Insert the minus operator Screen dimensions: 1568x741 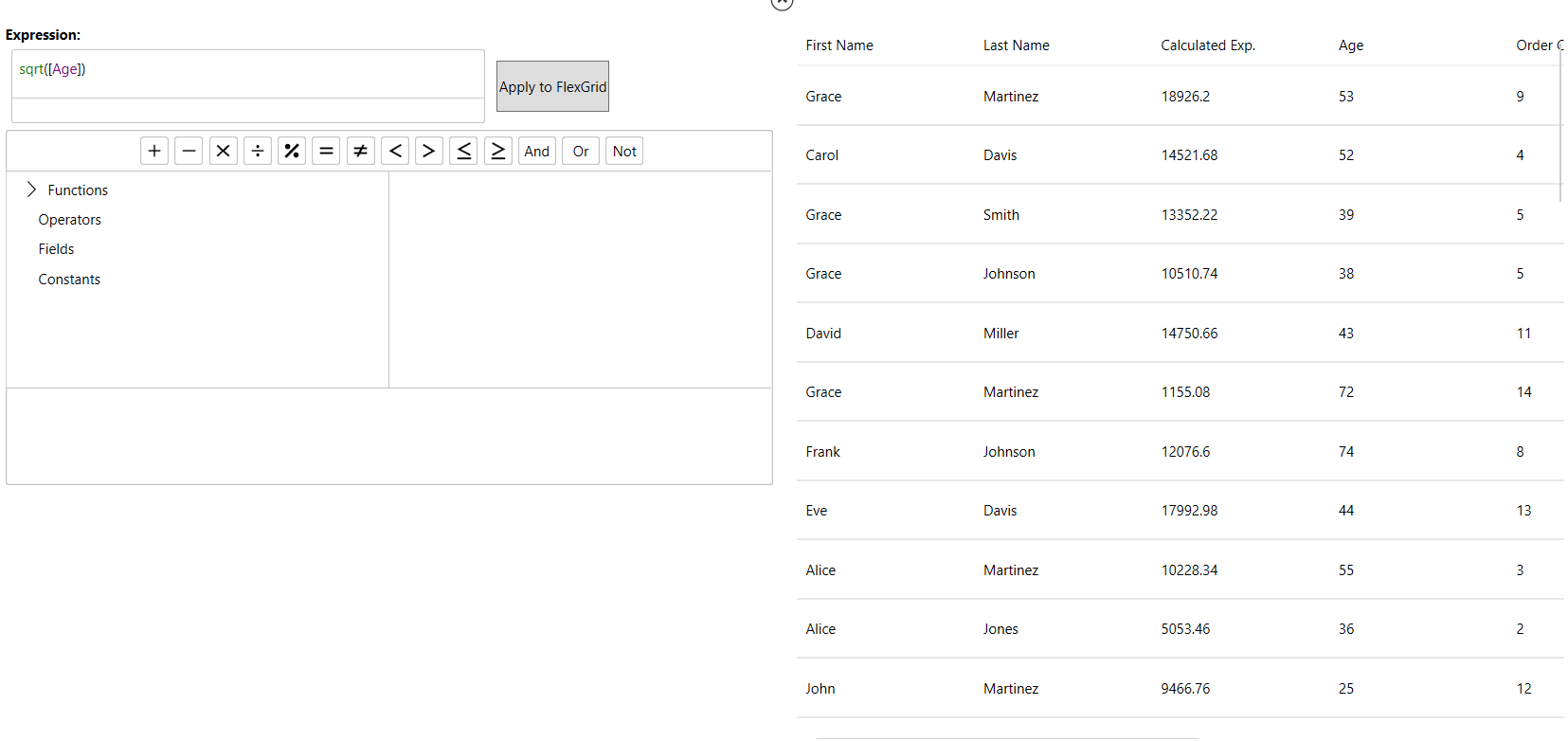pyautogui.click(x=189, y=151)
